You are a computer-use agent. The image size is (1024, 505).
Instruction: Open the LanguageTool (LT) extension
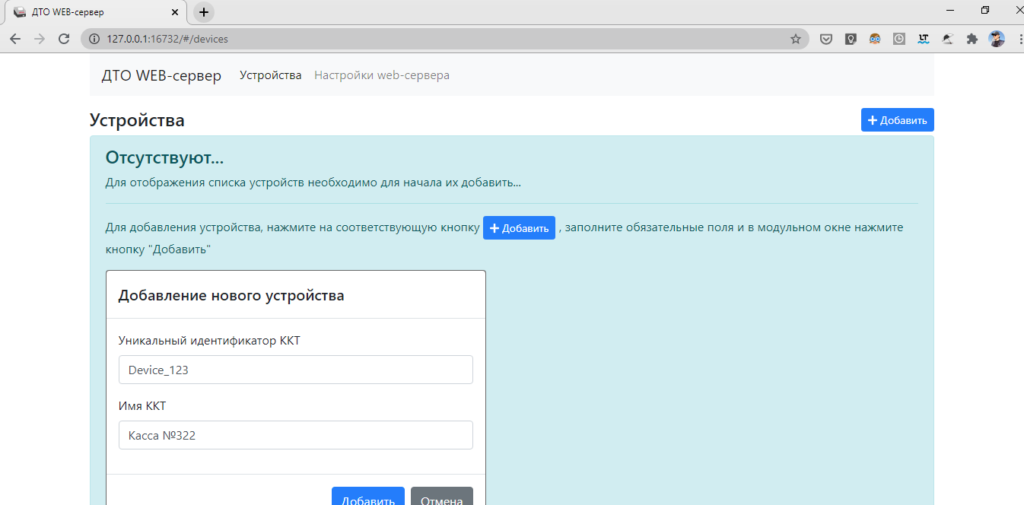(x=923, y=39)
